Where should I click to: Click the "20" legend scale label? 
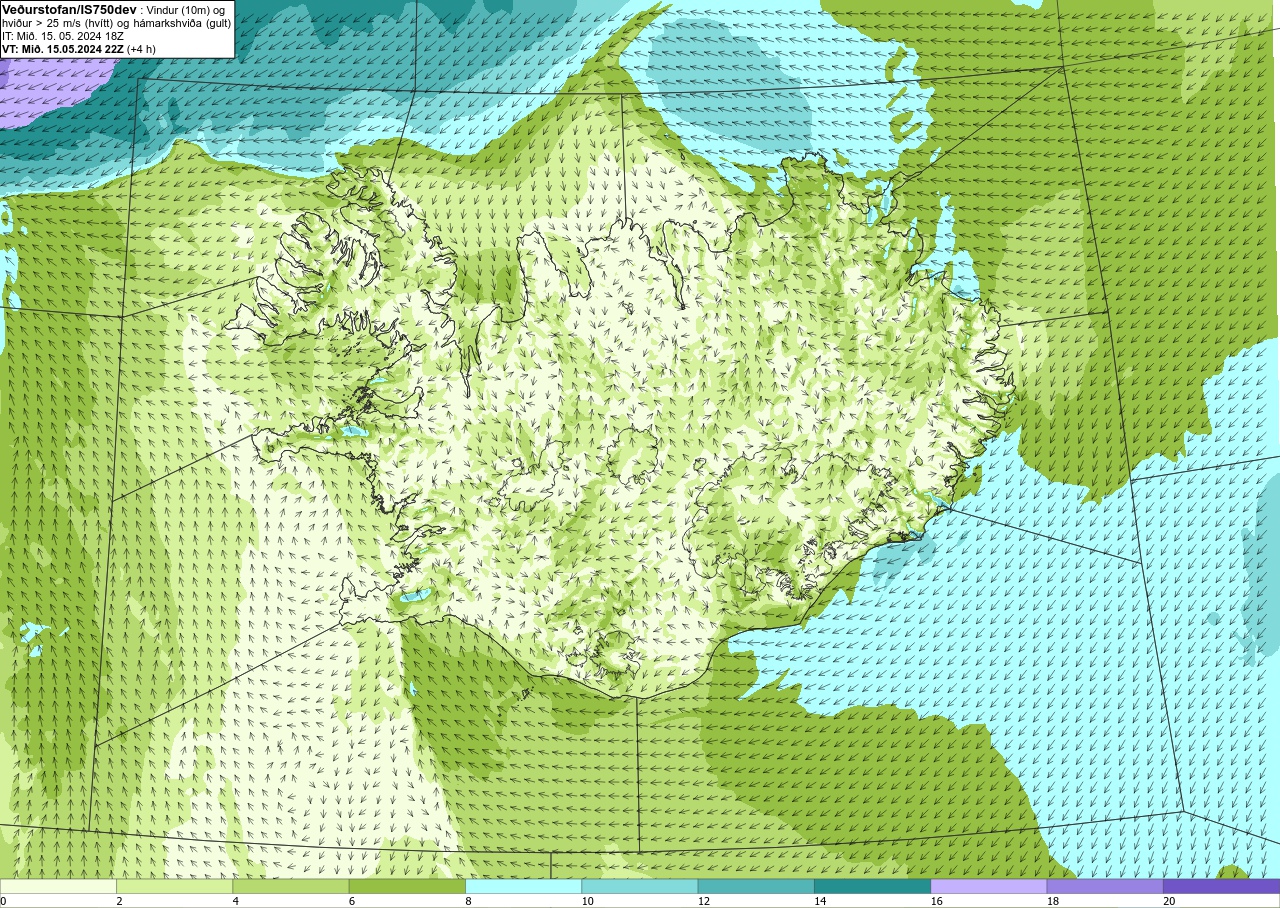coord(1170,901)
